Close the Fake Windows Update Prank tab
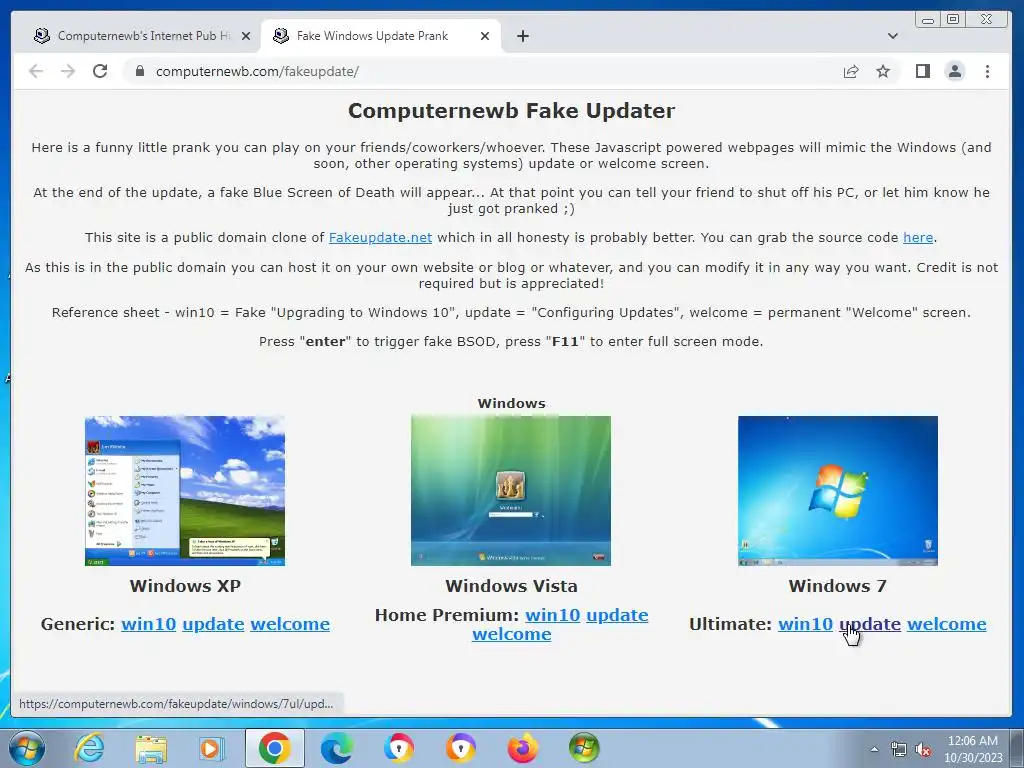This screenshot has width=1024, height=768. (485, 36)
